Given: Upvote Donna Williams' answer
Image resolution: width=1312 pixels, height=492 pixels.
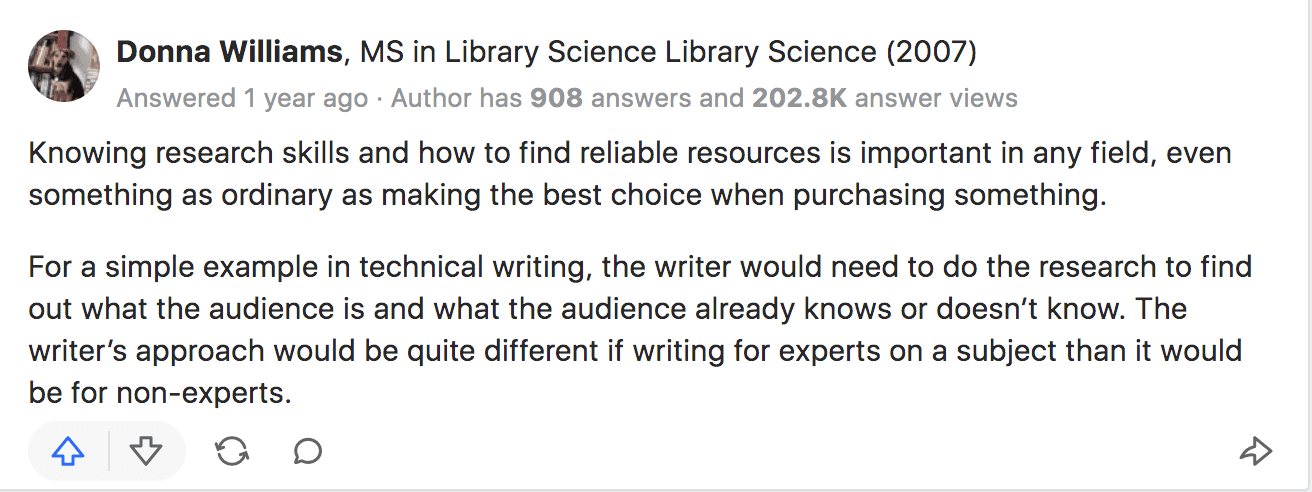Looking at the screenshot, I should 67,452.
